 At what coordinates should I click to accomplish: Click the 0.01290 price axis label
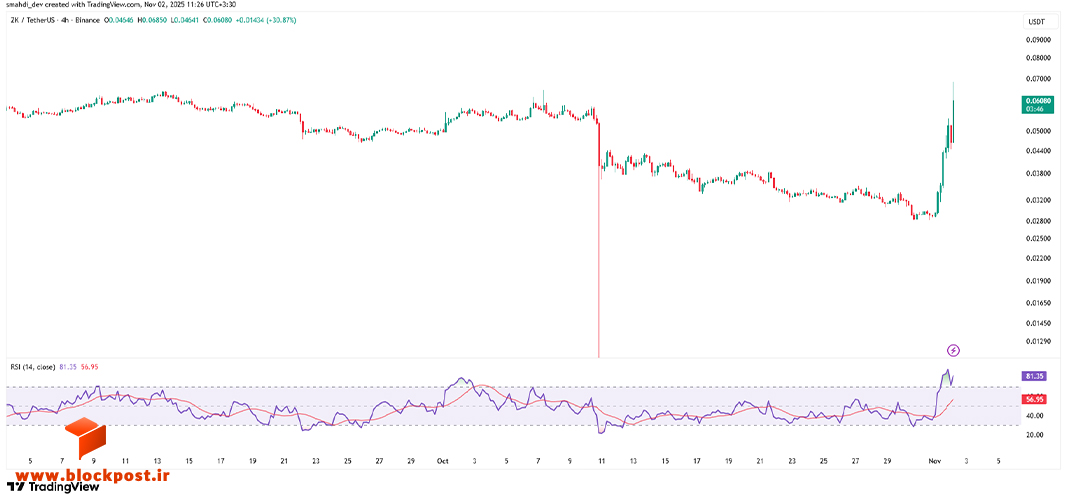point(1037,339)
